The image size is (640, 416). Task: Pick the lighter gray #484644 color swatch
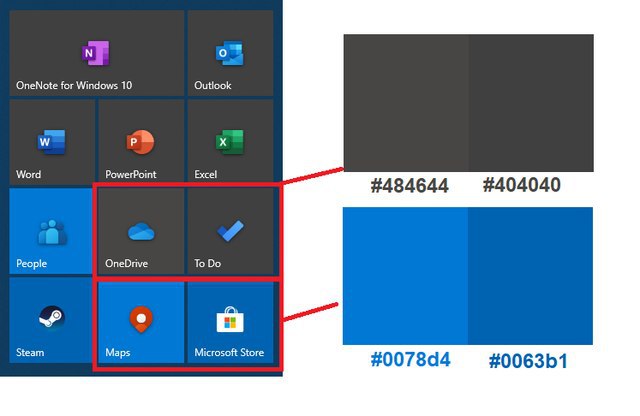[x=406, y=103]
